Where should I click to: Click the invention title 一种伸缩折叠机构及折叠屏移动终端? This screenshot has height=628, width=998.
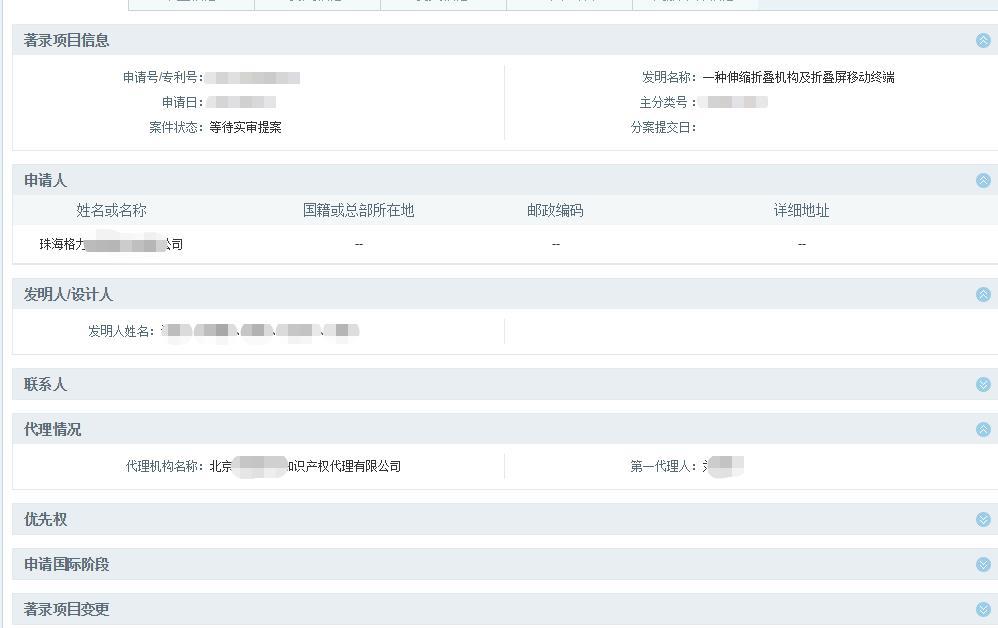point(798,77)
